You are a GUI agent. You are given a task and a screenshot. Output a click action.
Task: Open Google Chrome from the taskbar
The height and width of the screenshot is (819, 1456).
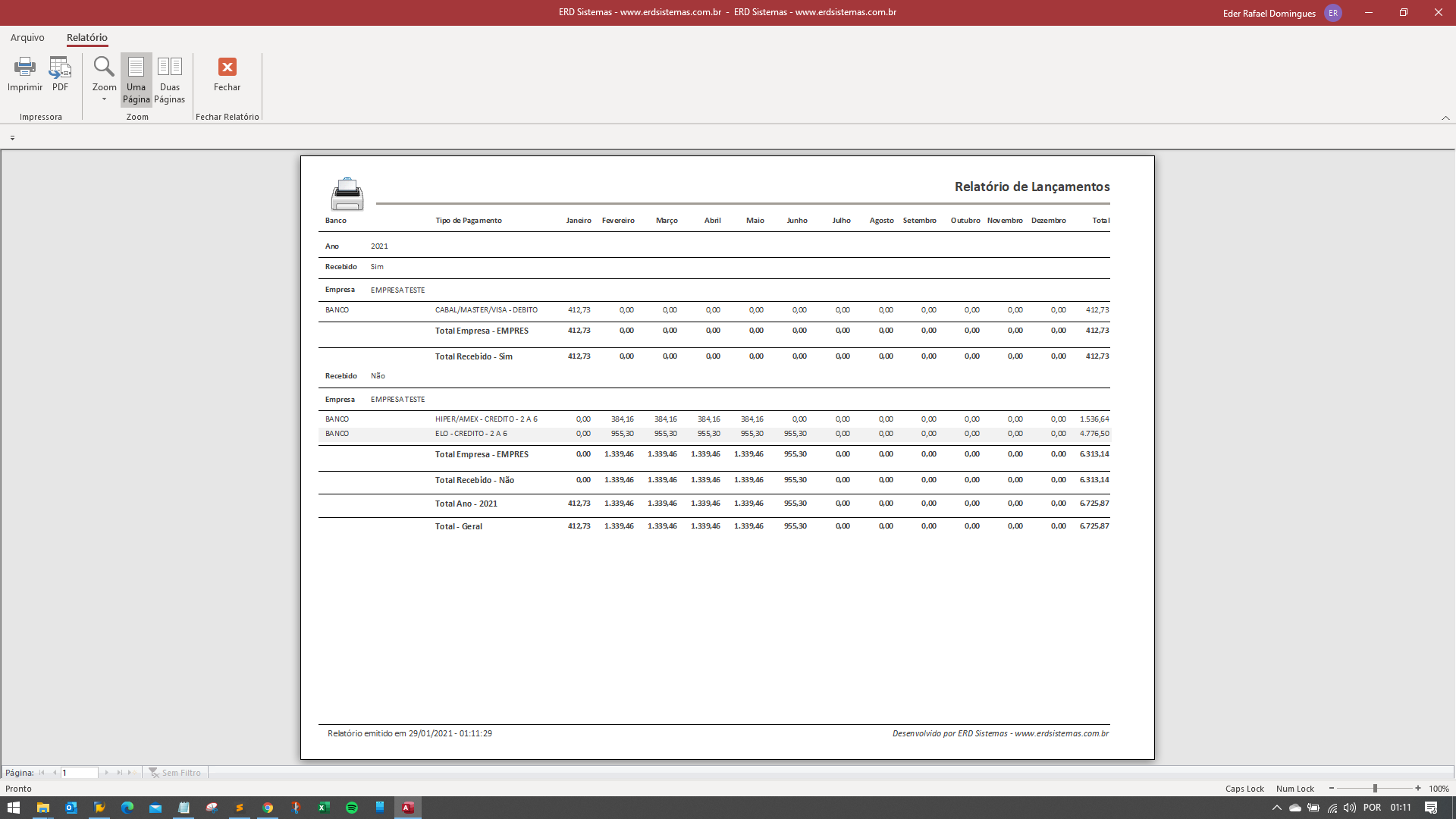pos(268,808)
